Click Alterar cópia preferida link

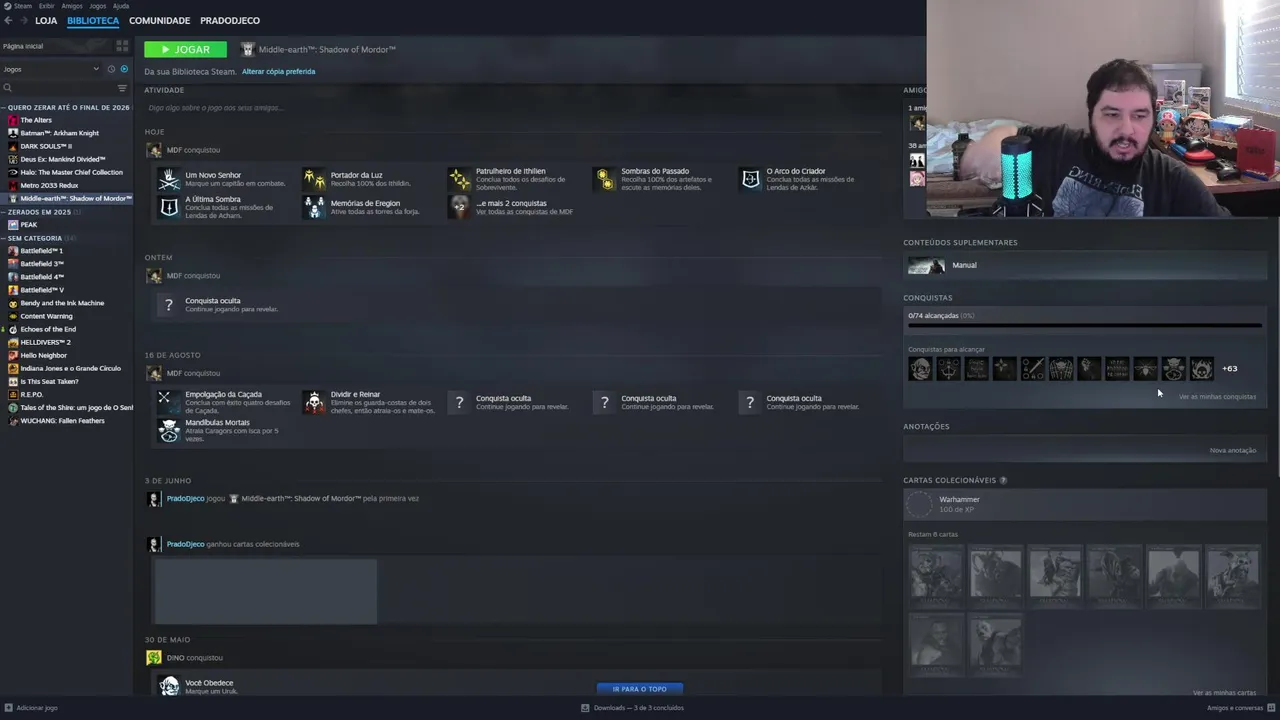tap(278, 71)
